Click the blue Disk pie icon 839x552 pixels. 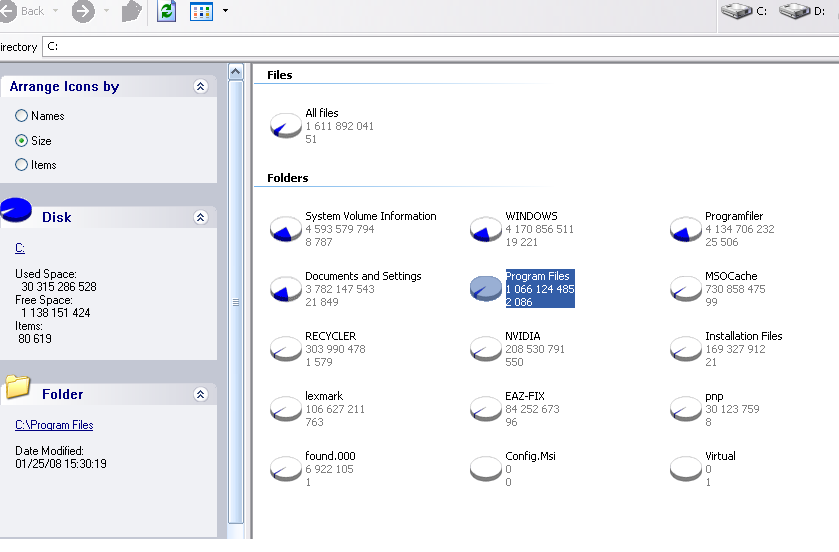16,210
